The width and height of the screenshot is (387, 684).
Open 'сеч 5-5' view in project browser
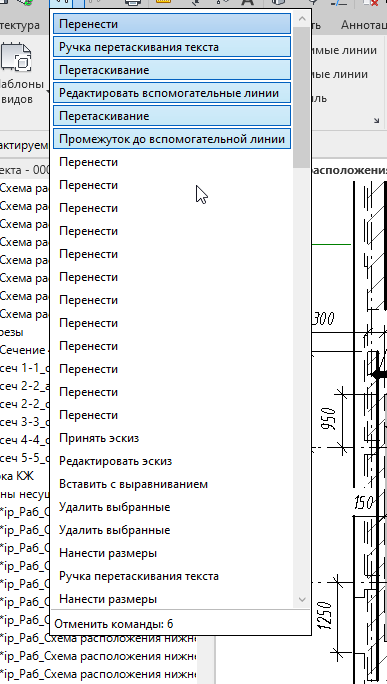[x=24, y=458]
